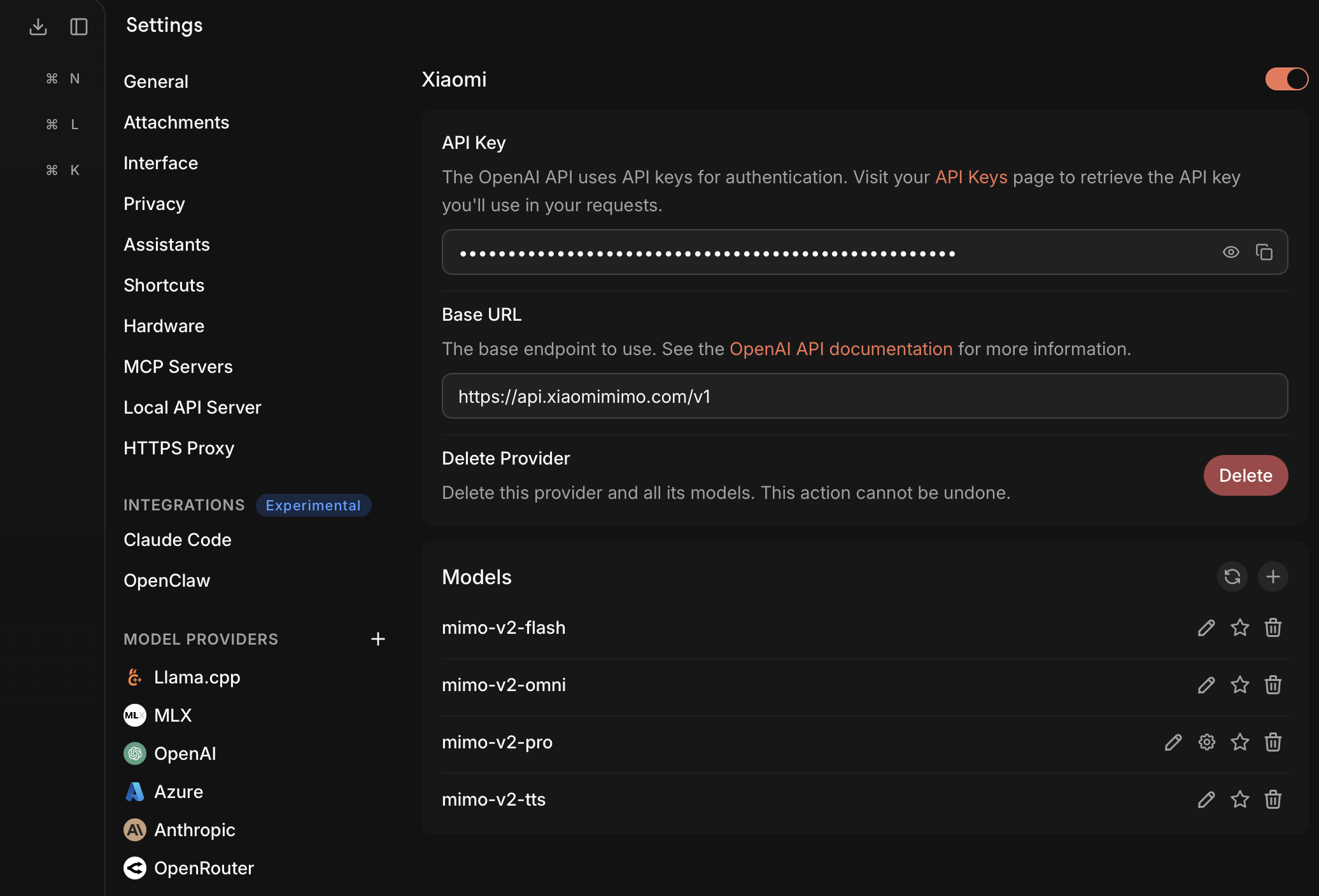This screenshot has height=896, width=1319.
Task: Add a new model provider
Action: click(378, 639)
